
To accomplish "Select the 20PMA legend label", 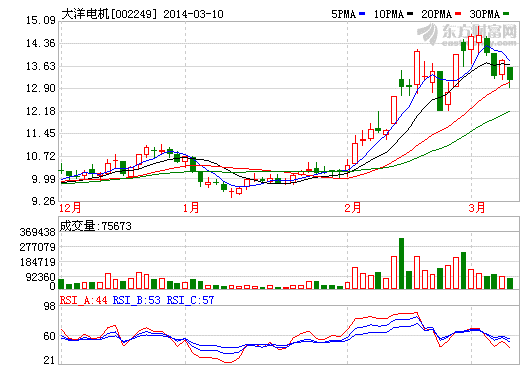I will (x=437, y=14).
